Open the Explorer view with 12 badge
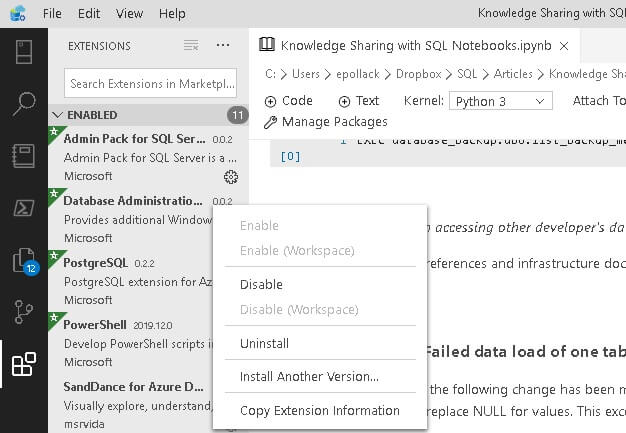The height and width of the screenshot is (433, 626). [x=23, y=261]
